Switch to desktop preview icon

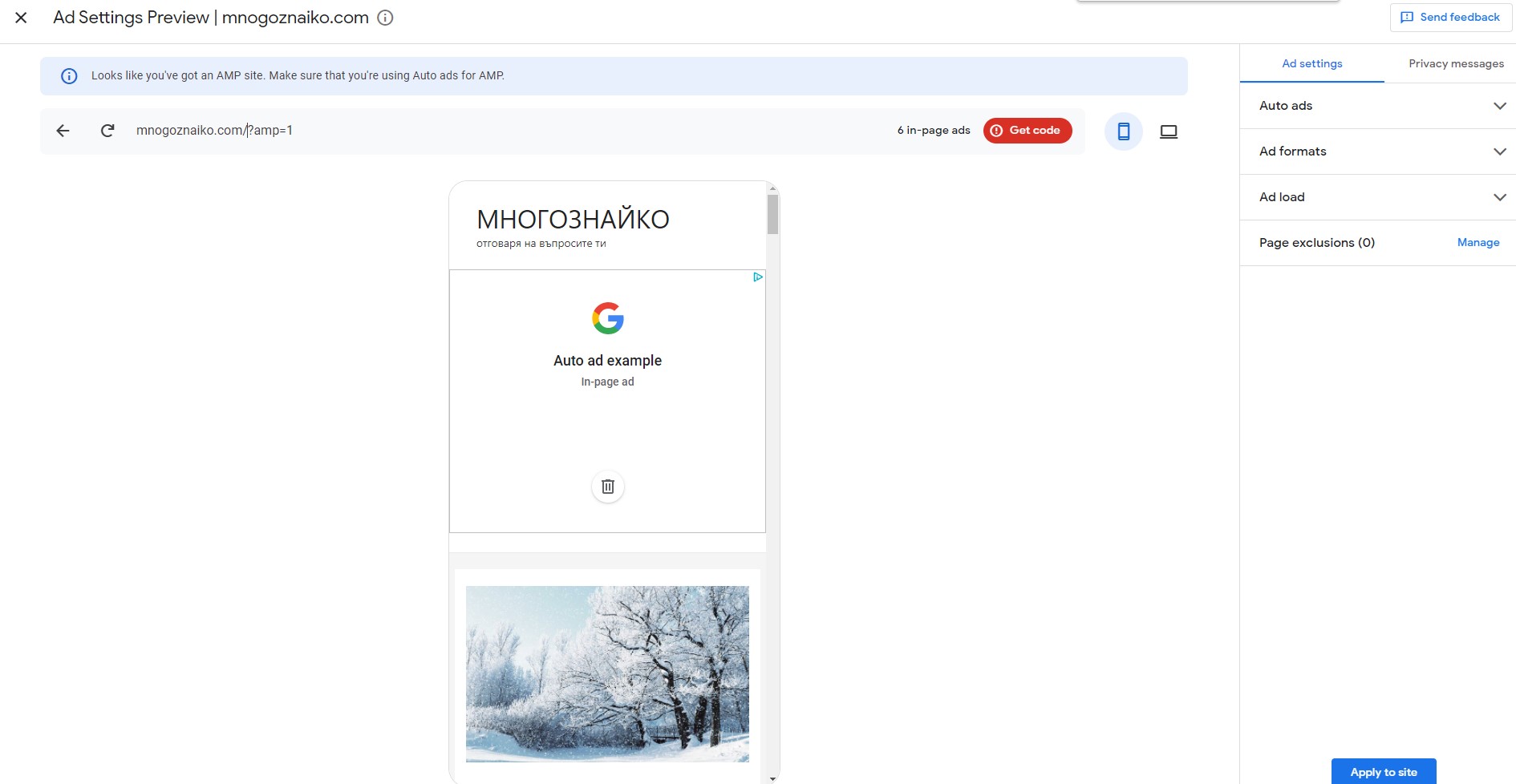[1169, 131]
